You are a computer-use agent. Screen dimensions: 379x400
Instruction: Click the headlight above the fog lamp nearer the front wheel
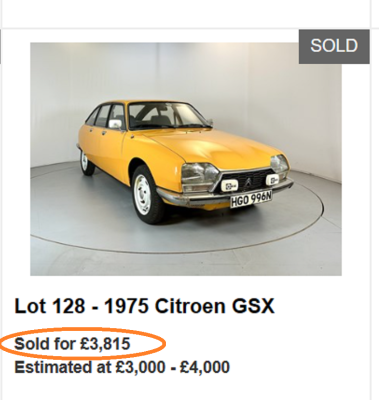199,174
